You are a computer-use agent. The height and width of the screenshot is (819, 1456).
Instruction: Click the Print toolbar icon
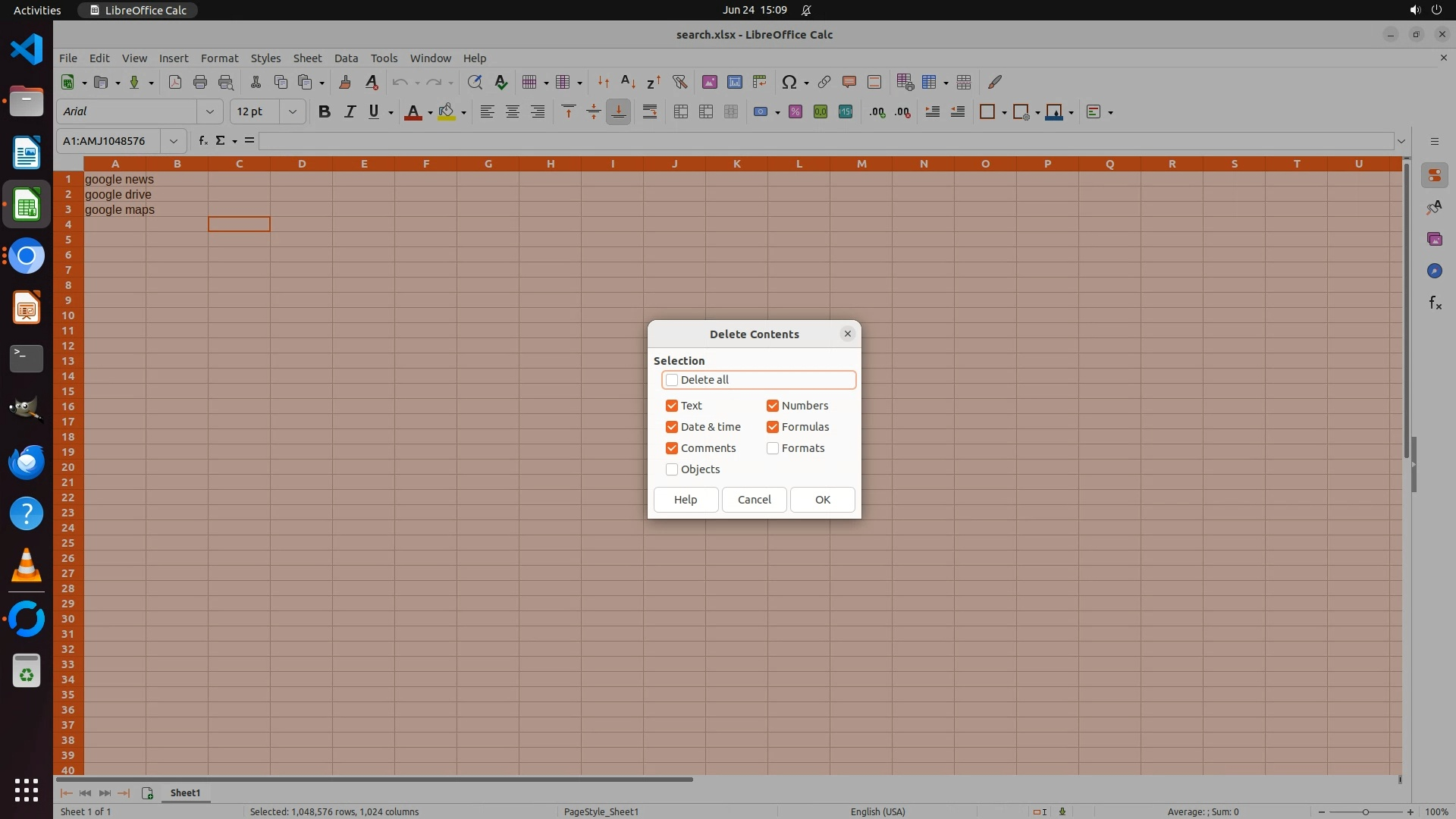200,82
